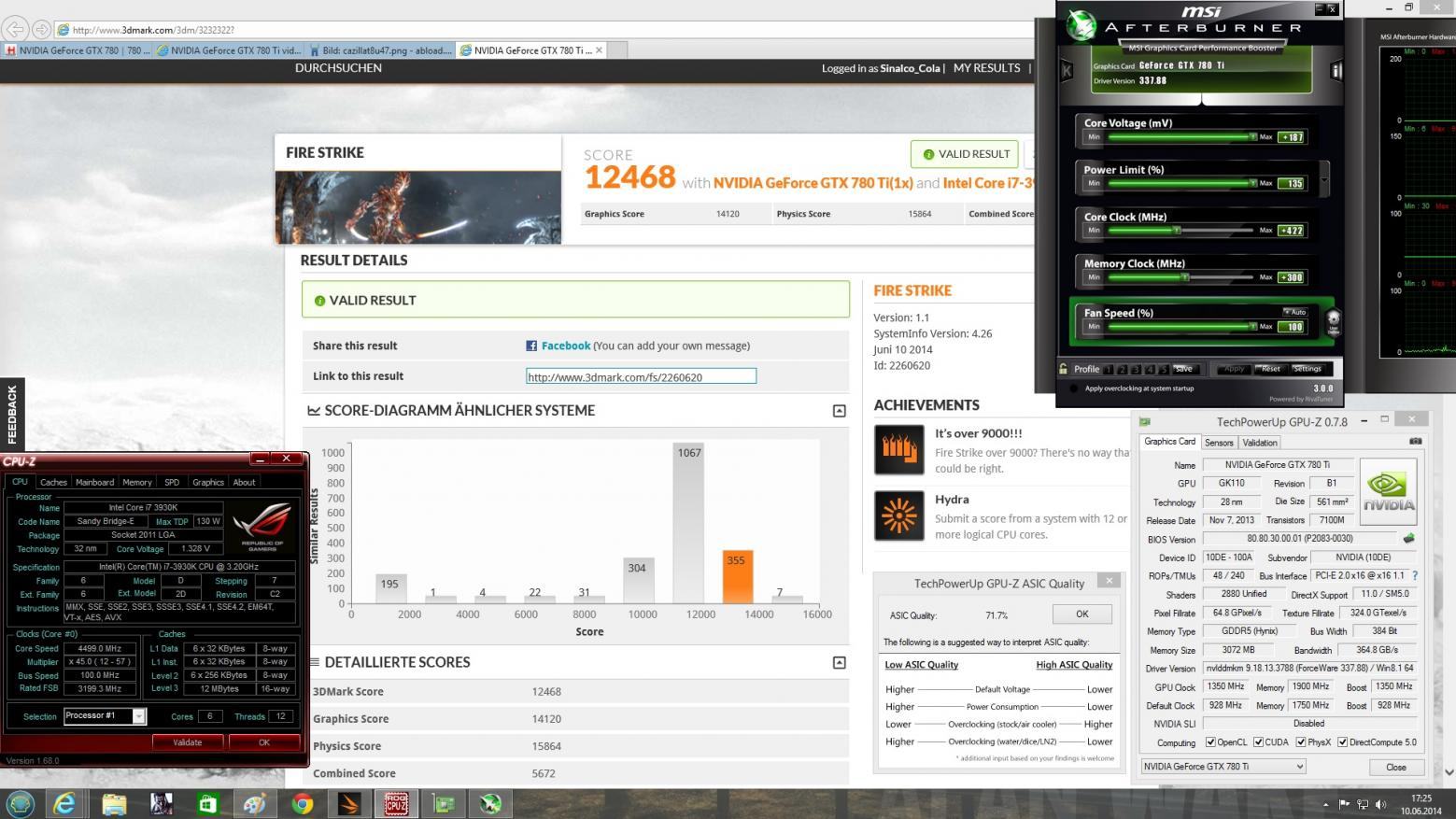
Task: Toggle the PhysX checkbox in GPU-Z
Action: click(x=1301, y=742)
